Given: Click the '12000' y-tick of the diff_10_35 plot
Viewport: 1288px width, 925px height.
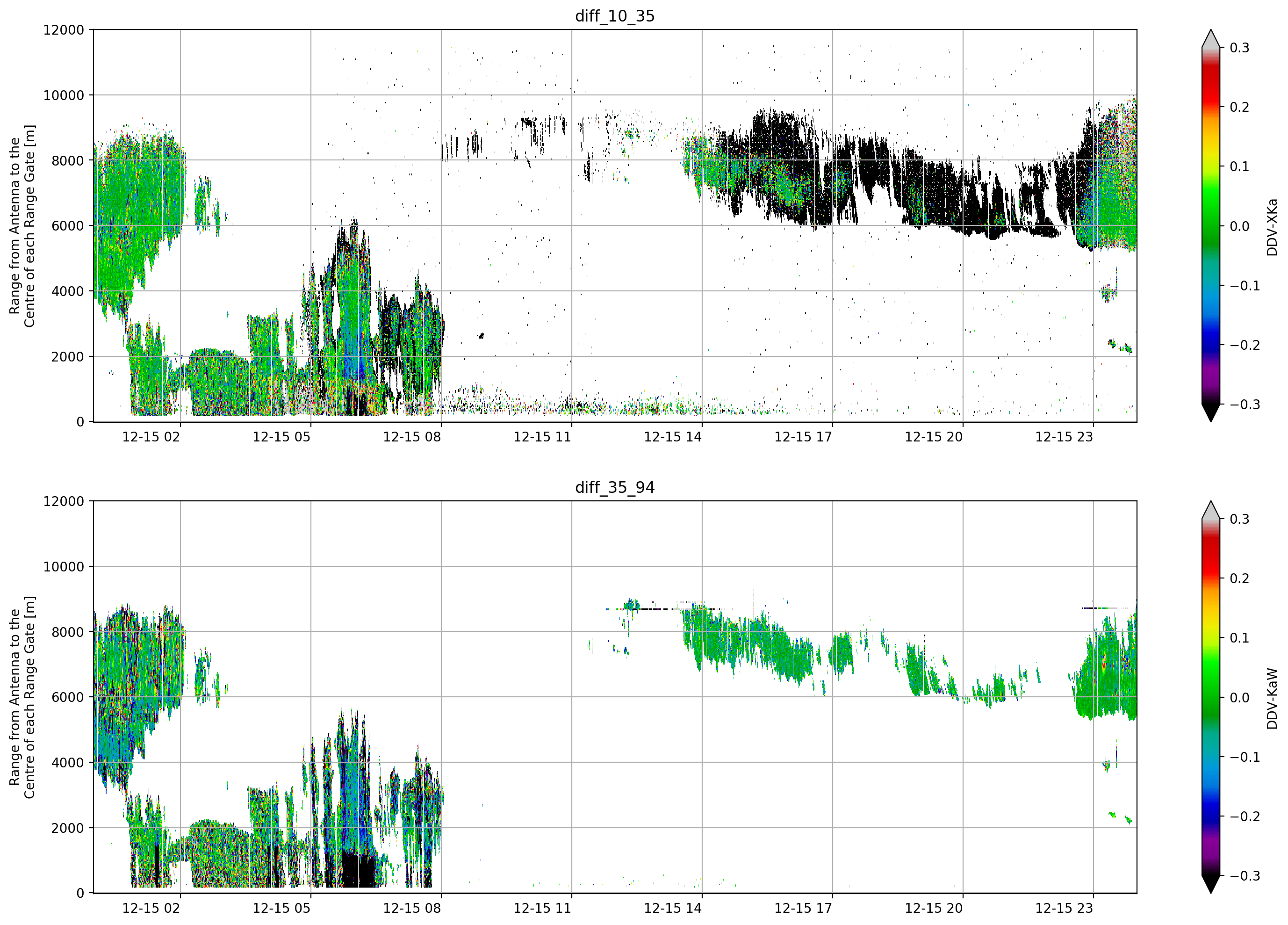Looking at the screenshot, I should [64, 30].
